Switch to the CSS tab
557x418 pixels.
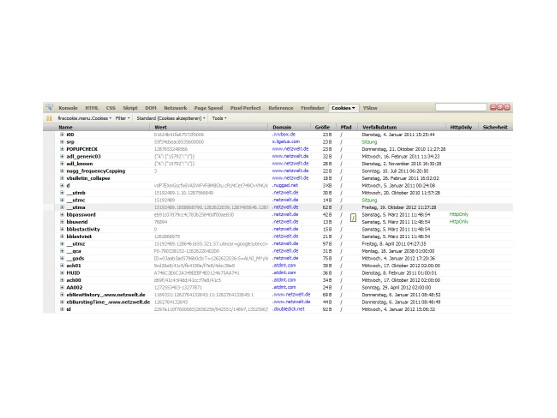[110, 108]
